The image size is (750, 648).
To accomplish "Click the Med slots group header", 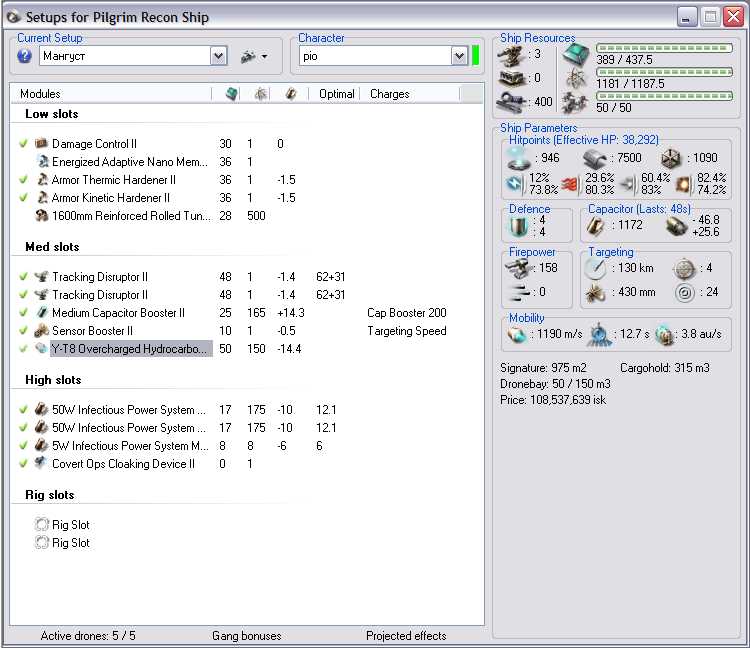I will click(52, 247).
